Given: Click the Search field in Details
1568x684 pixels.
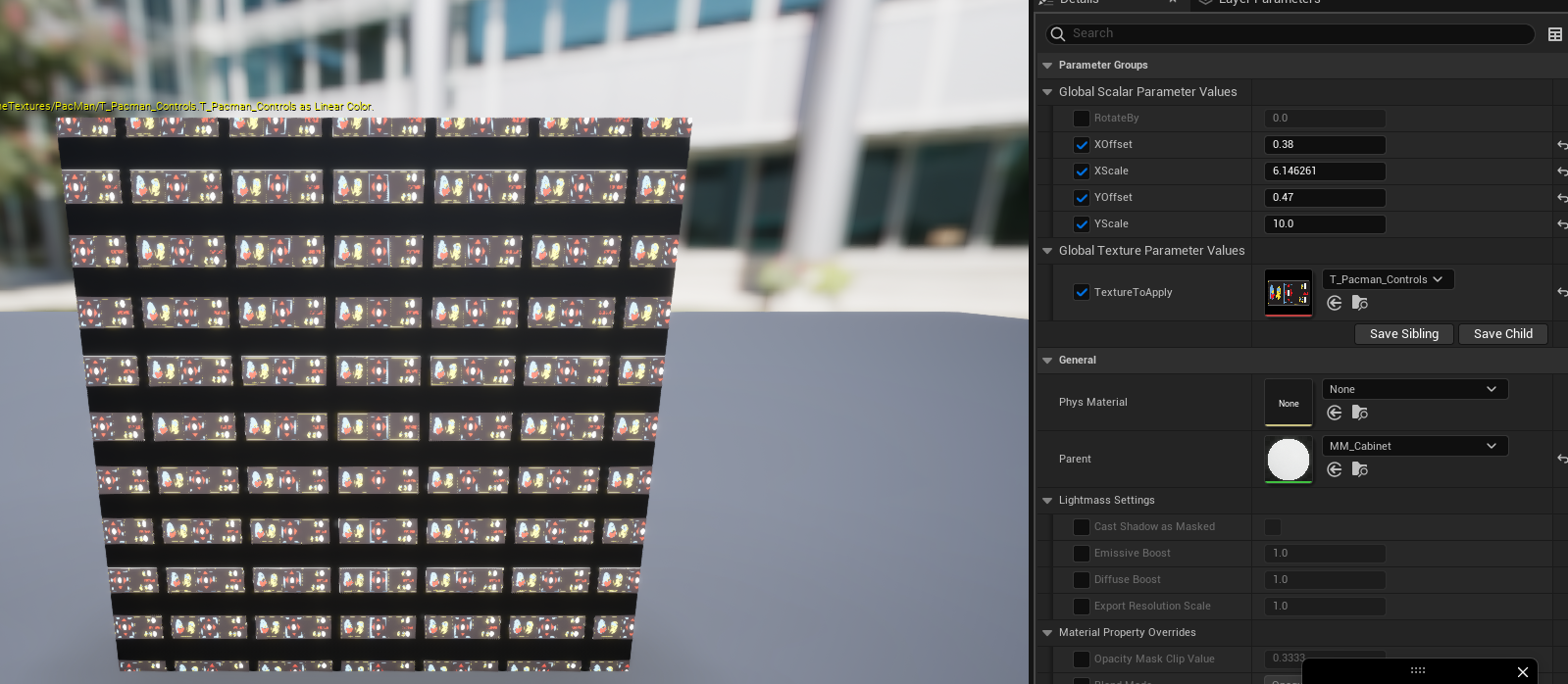Looking at the screenshot, I should click(x=1290, y=34).
